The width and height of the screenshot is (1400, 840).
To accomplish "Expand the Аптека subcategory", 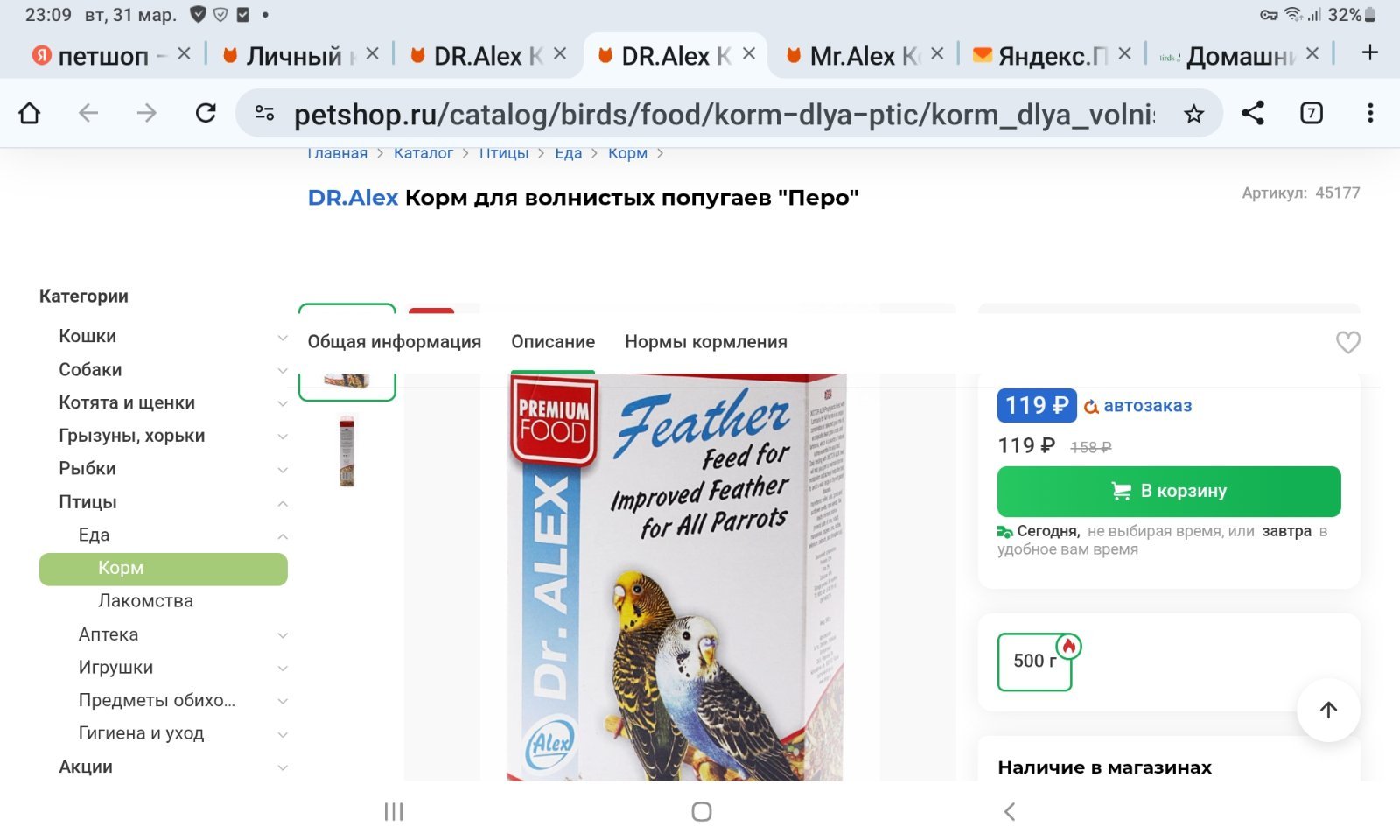I will point(283,635).
